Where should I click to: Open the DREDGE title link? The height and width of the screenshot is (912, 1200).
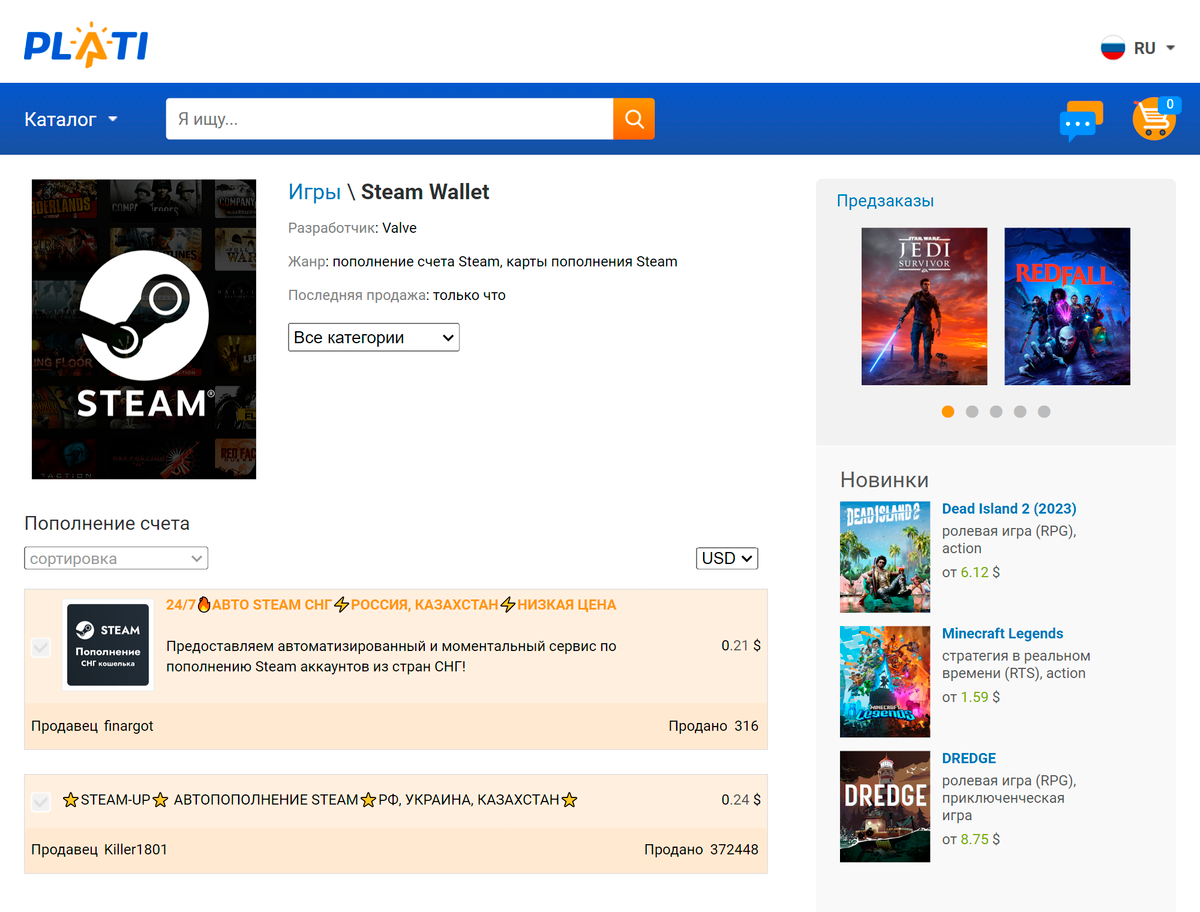point(969,758)
